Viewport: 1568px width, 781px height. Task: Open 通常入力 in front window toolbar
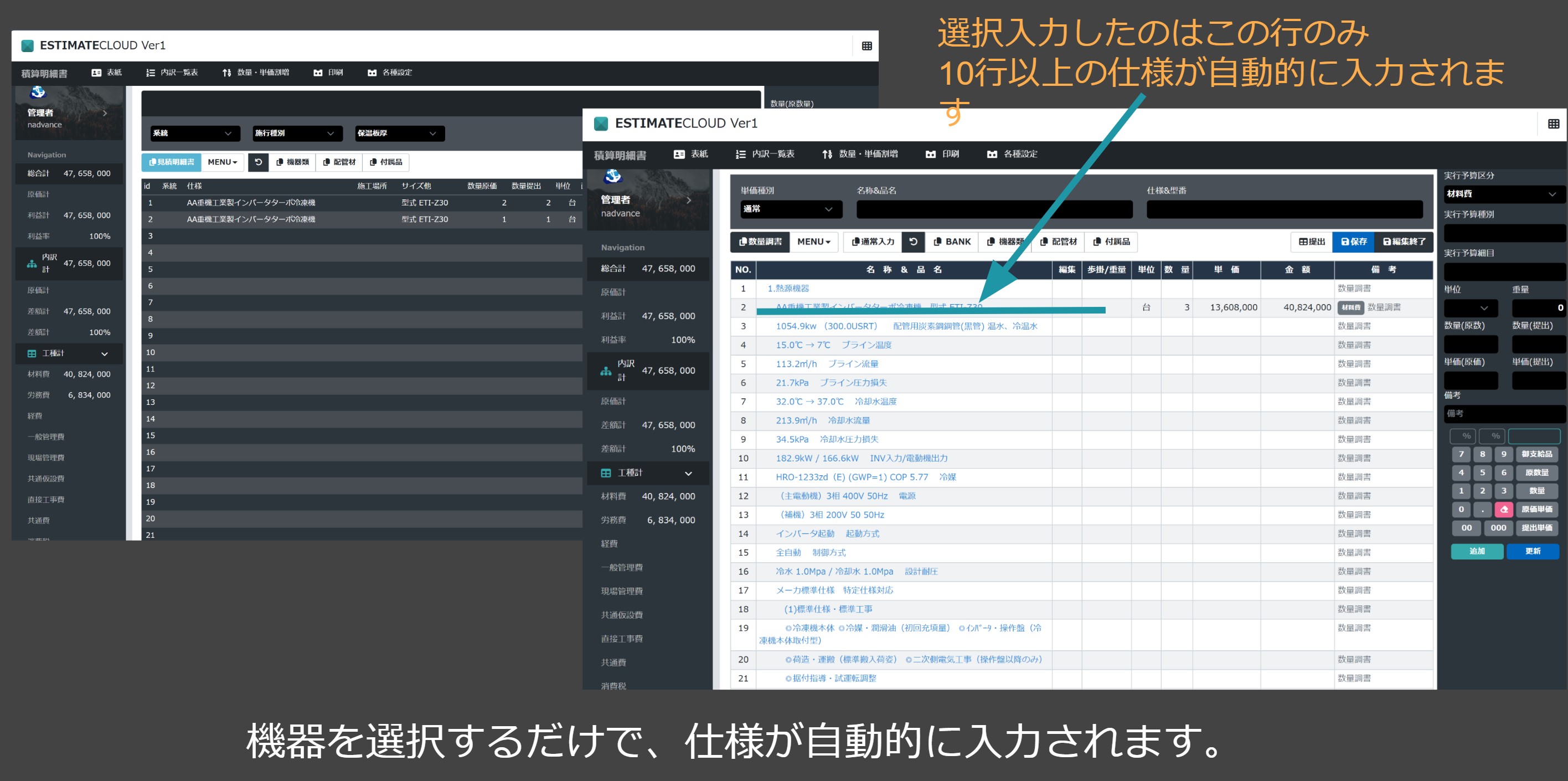(x=872, y=242)
